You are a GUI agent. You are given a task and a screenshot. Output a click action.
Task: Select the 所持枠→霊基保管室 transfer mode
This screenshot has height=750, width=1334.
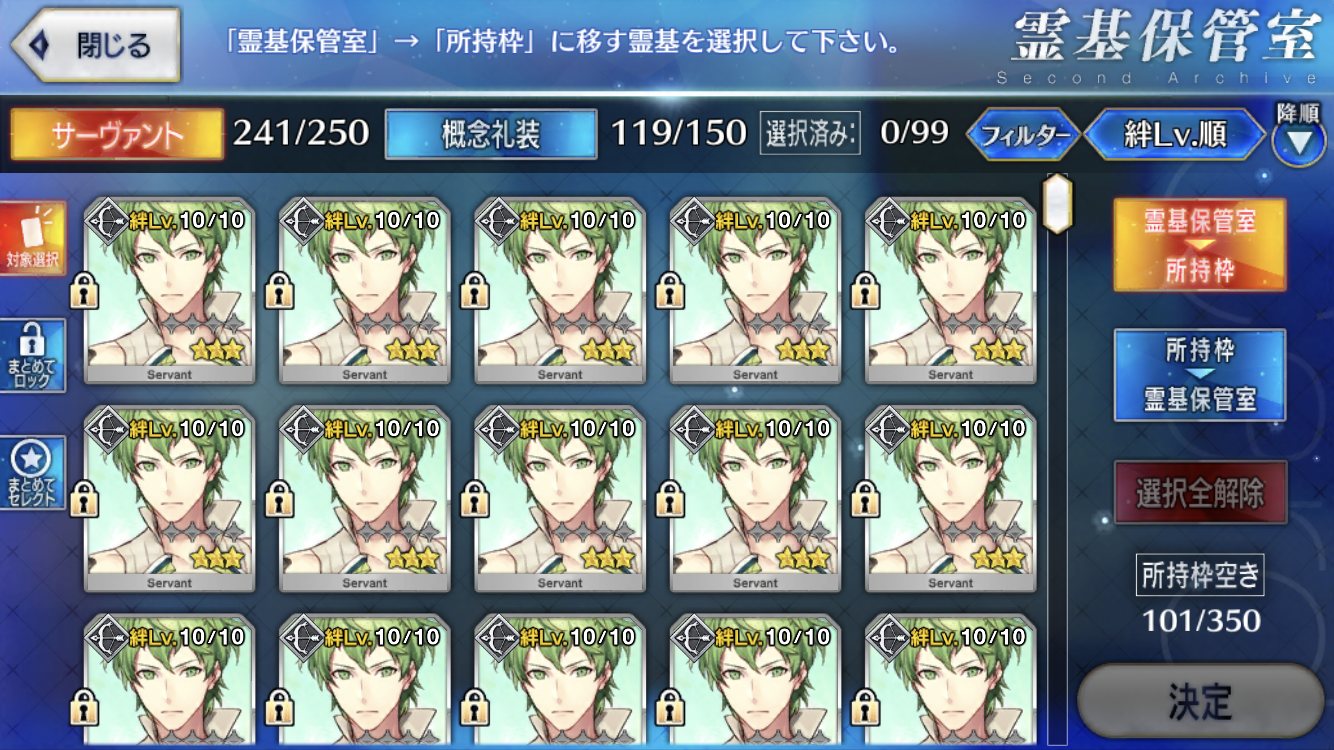[x=1200, y=375]
